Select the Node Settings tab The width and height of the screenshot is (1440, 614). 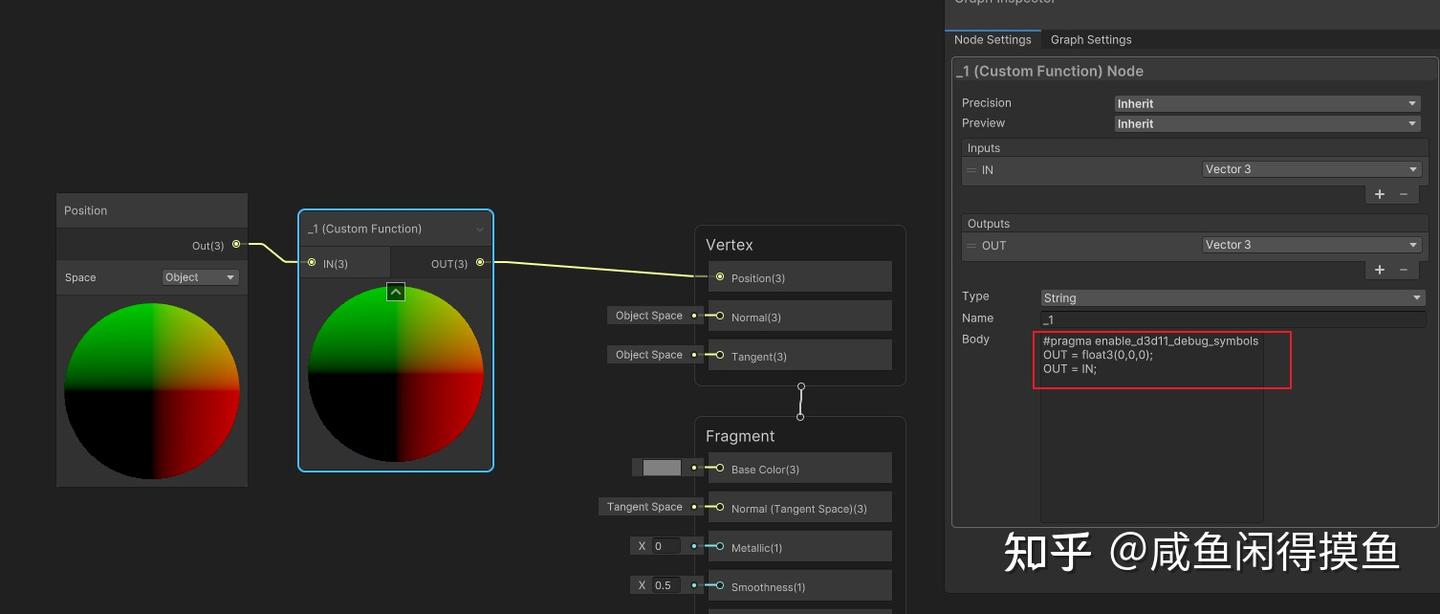click(x=992, y=39)
